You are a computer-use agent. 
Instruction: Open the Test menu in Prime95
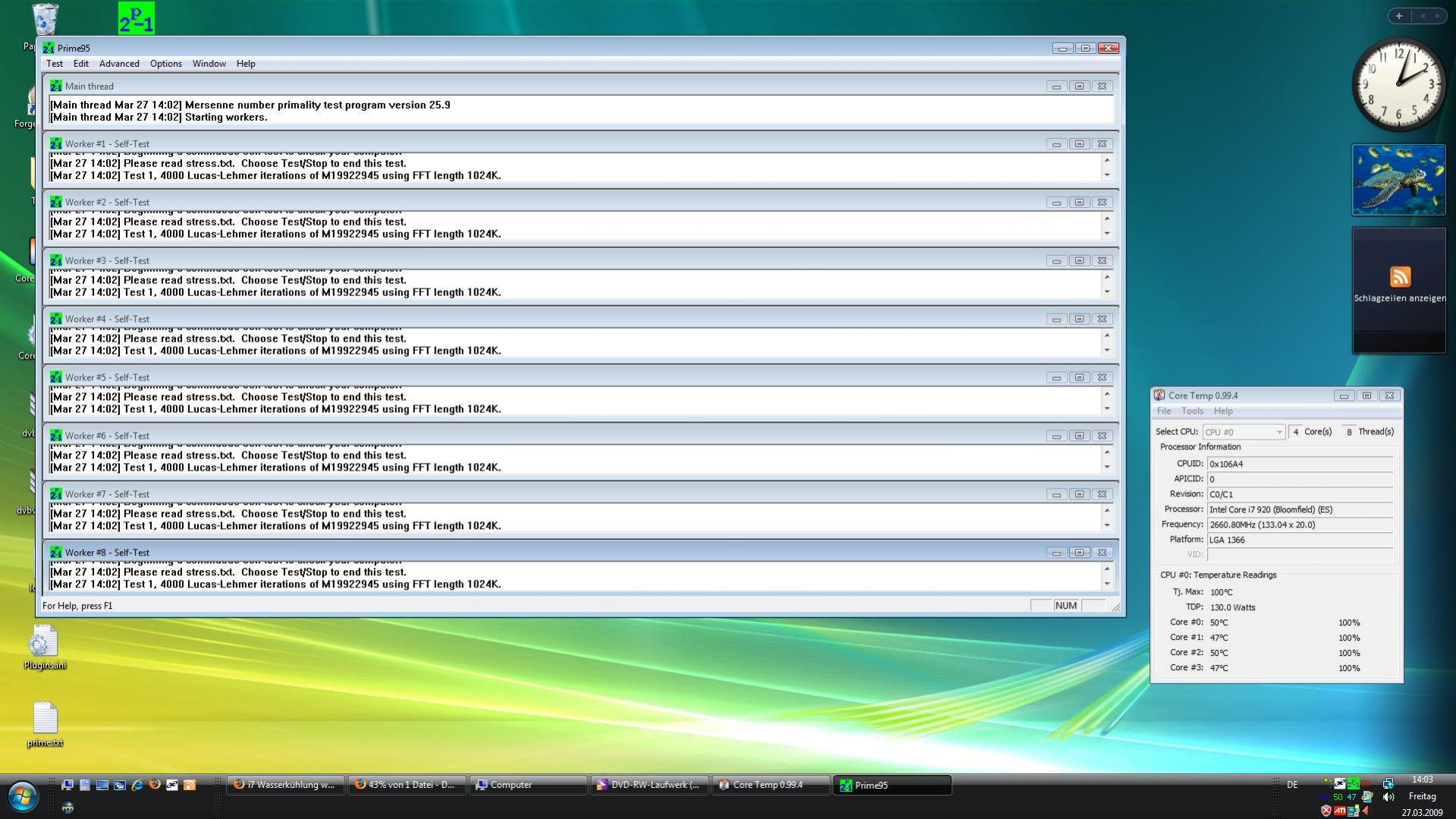55,64
